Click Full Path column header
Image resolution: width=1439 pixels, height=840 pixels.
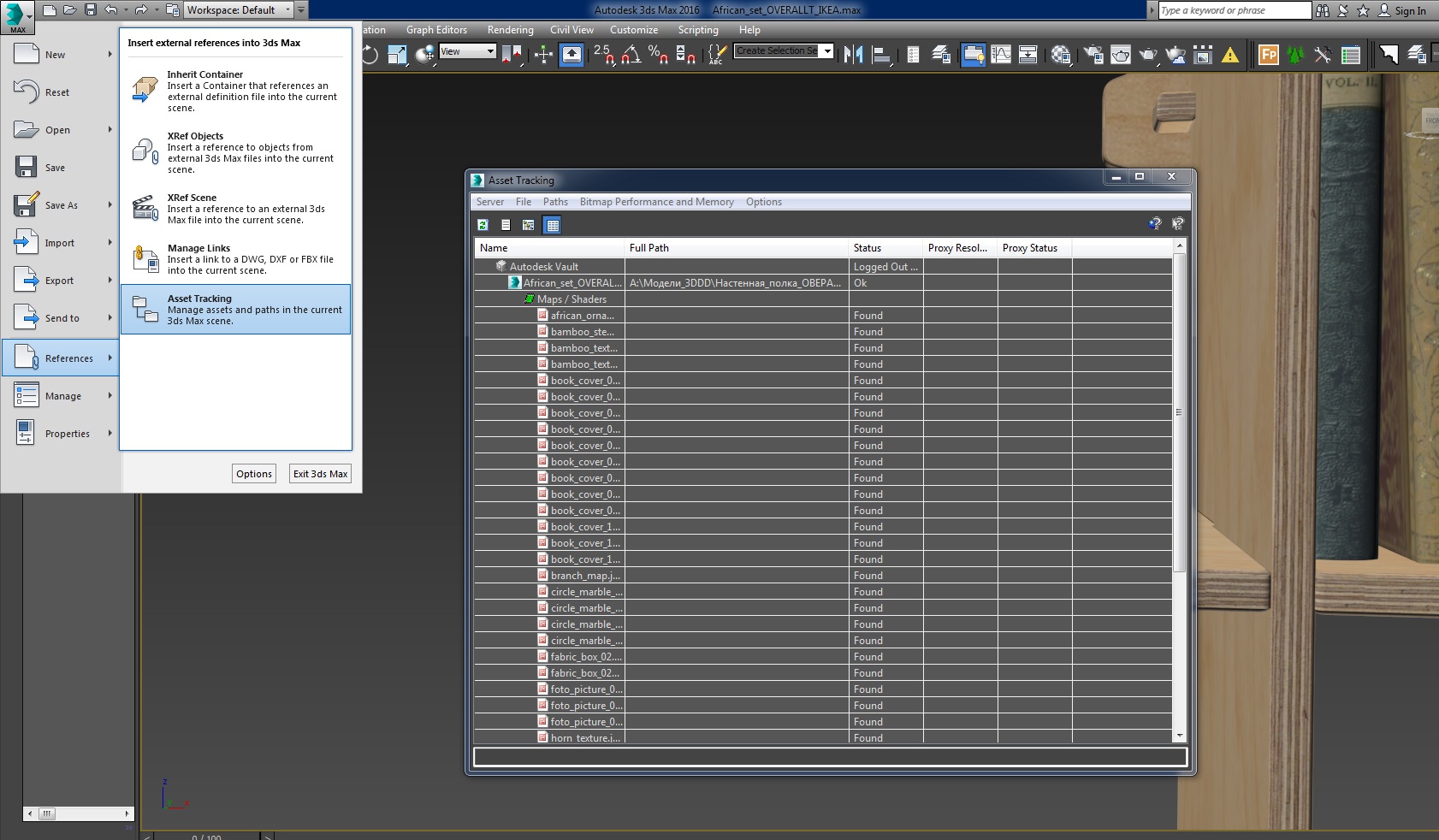coord(737,248)
